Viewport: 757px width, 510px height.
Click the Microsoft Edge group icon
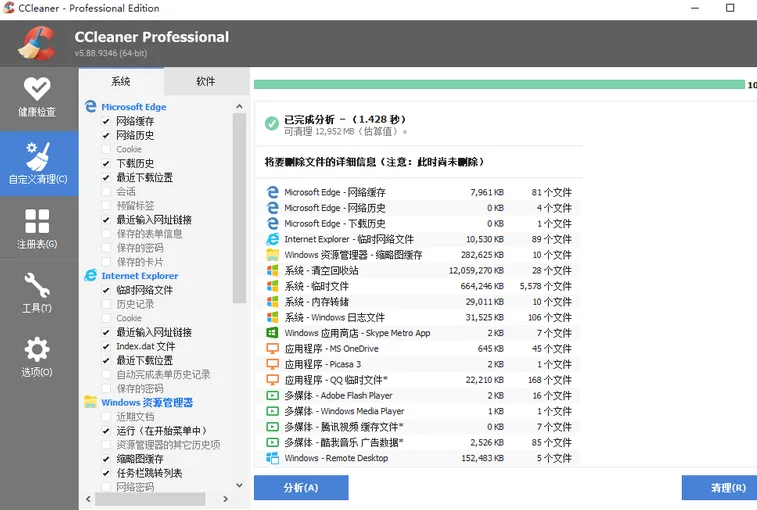pyautogui.click(x=90, y=106)
